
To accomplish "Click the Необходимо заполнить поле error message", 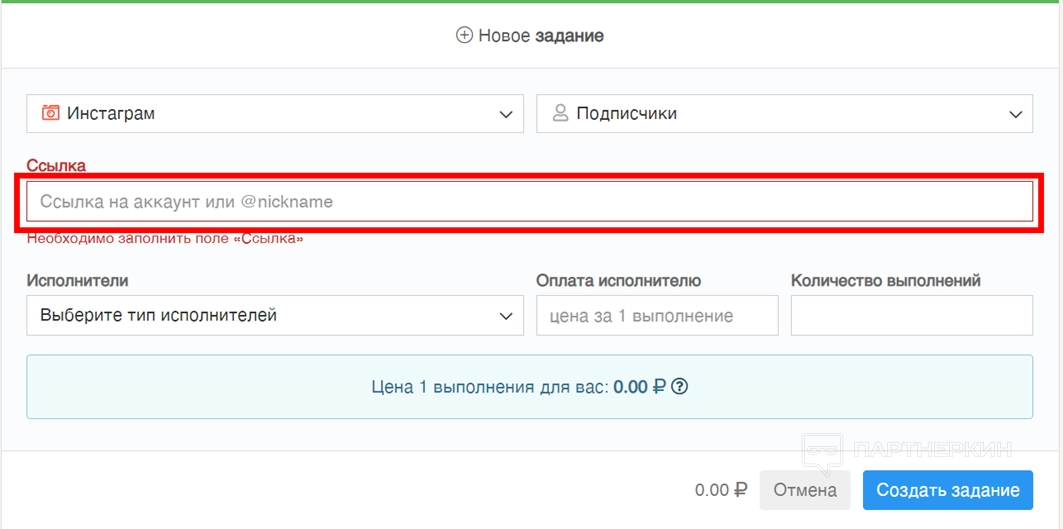I will click(x=165, y=239).
